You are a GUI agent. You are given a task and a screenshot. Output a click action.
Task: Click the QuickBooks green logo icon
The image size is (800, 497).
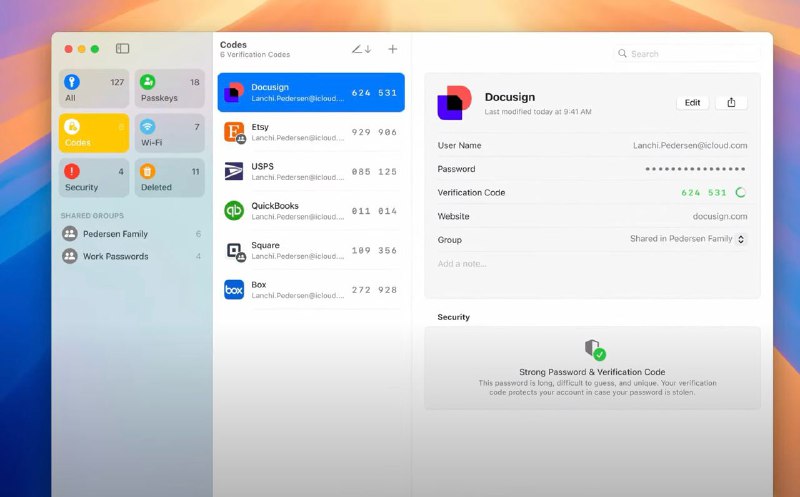click(234, 211)
